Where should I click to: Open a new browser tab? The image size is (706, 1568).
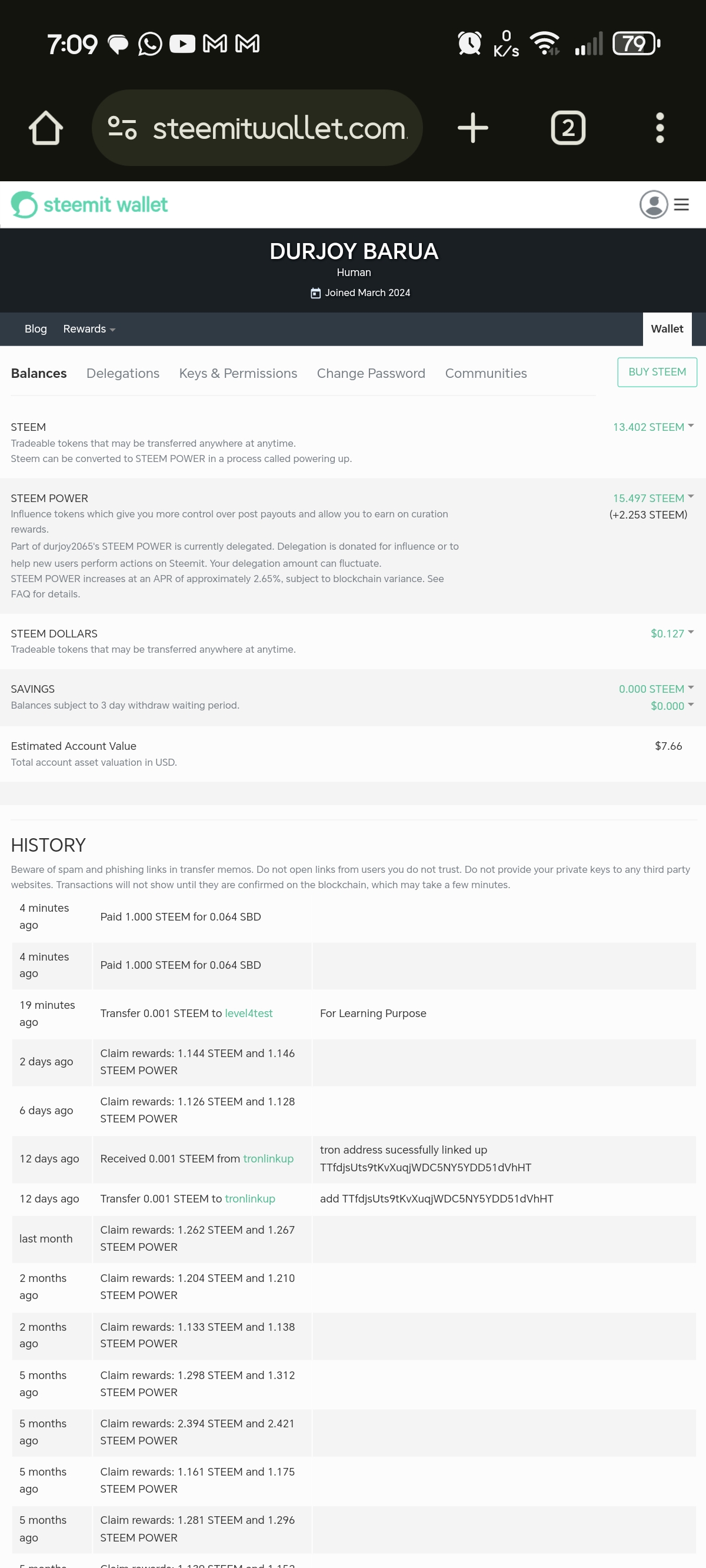[472, 128]
